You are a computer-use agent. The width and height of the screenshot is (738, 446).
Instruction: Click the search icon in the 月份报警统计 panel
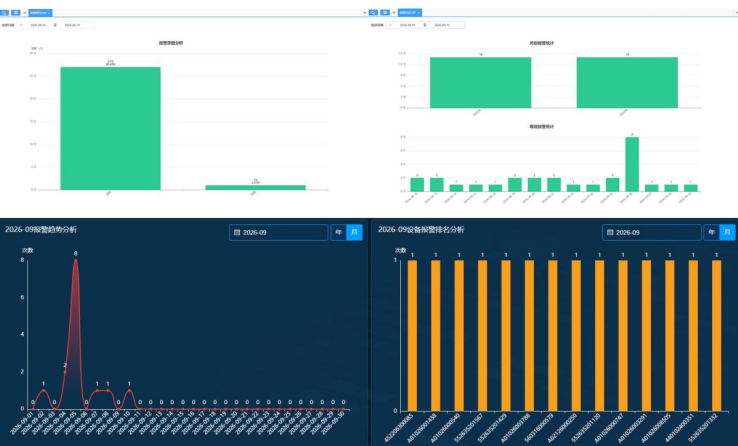373,13
